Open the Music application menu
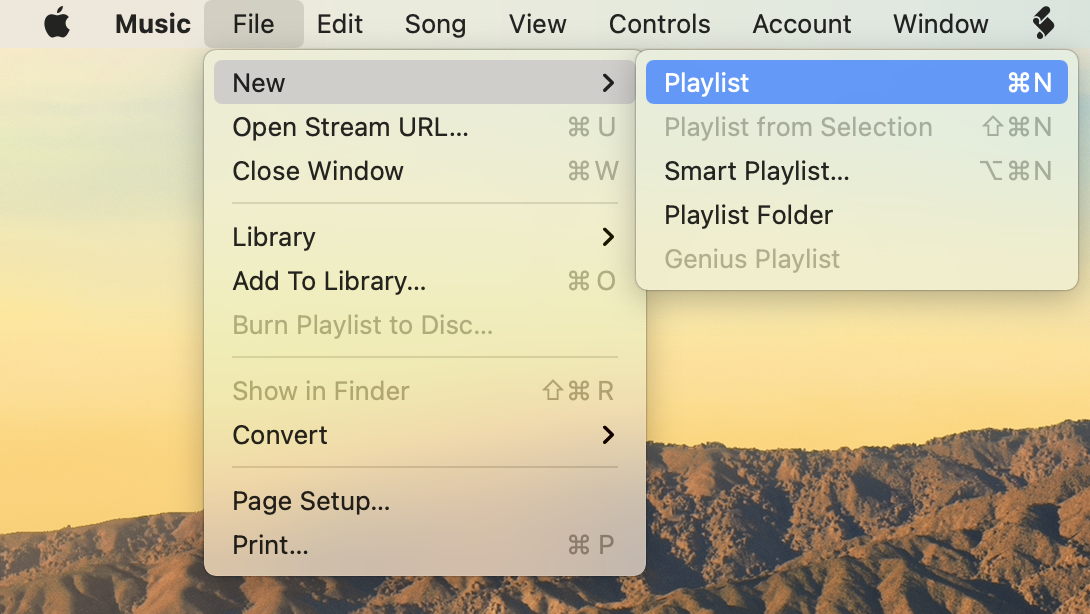The width and height of the screenshot is (1090, 614). 153,24
